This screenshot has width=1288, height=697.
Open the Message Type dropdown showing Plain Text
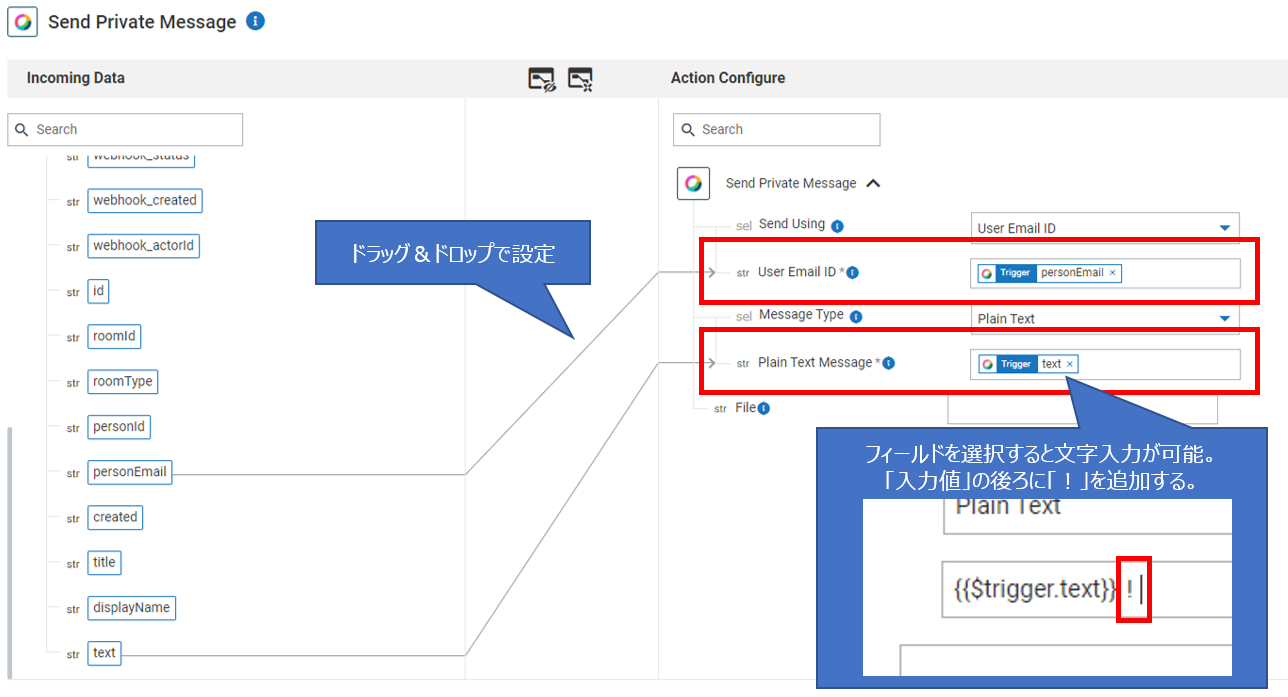click(1104, 318)
